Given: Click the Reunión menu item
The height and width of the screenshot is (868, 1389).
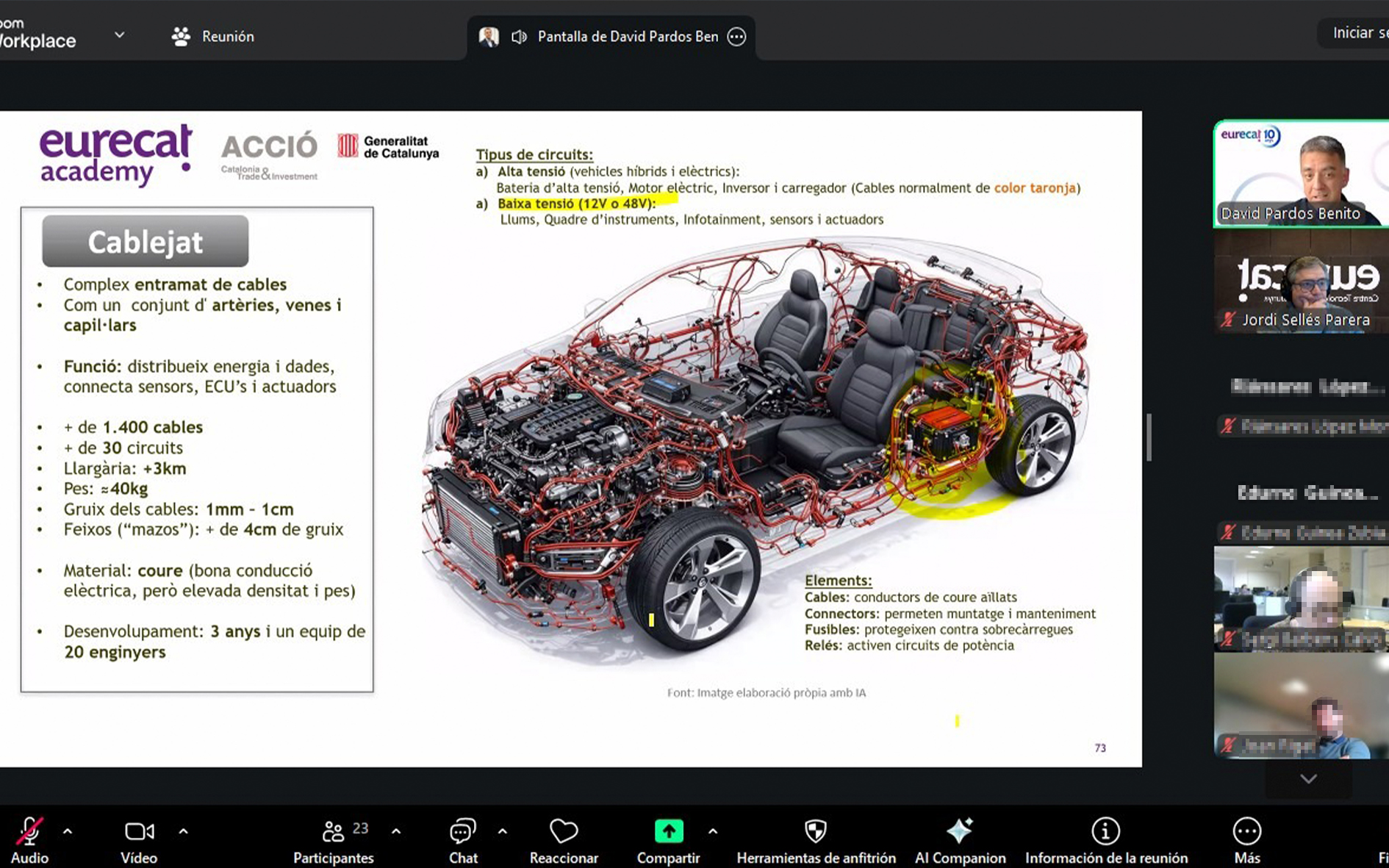Looking at the screenshot, I should pyautogui.click(x=213, y=37).
